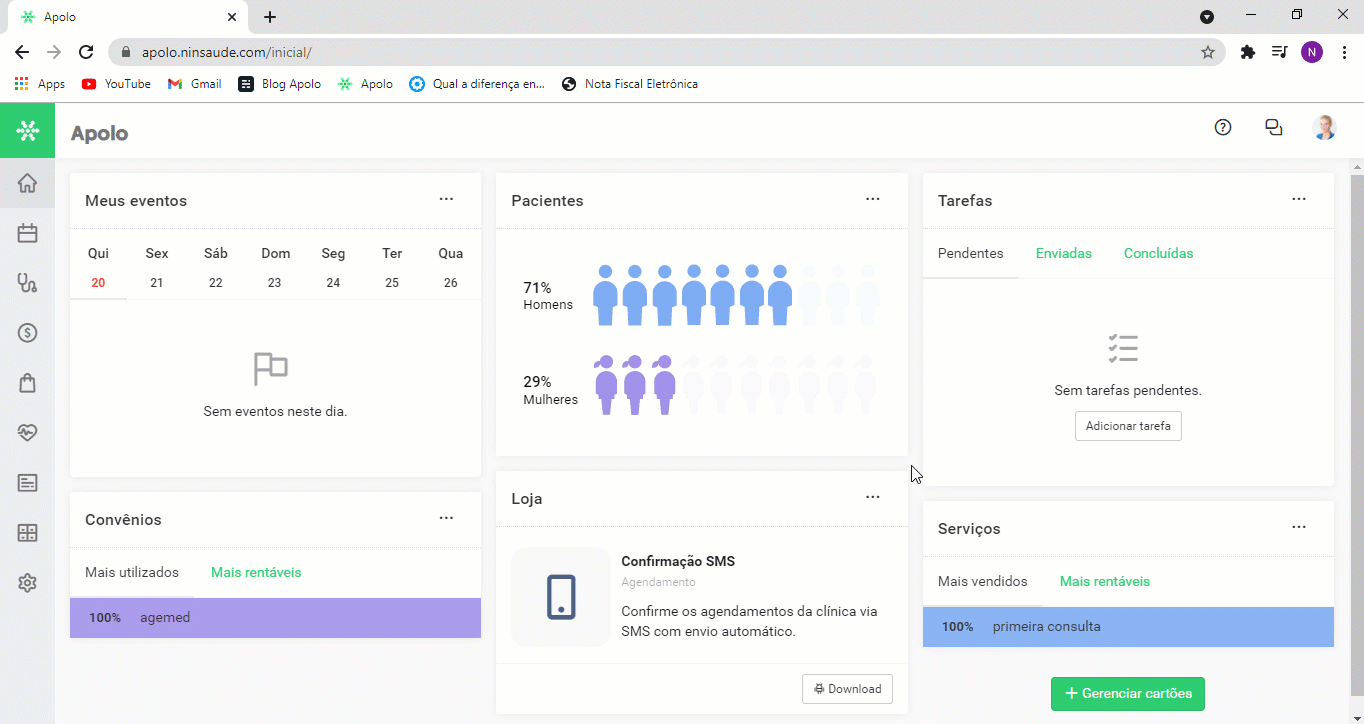Open the Blog Apolo bookmark
This screenshot has width=1364, height=724.
click(280, 84)
